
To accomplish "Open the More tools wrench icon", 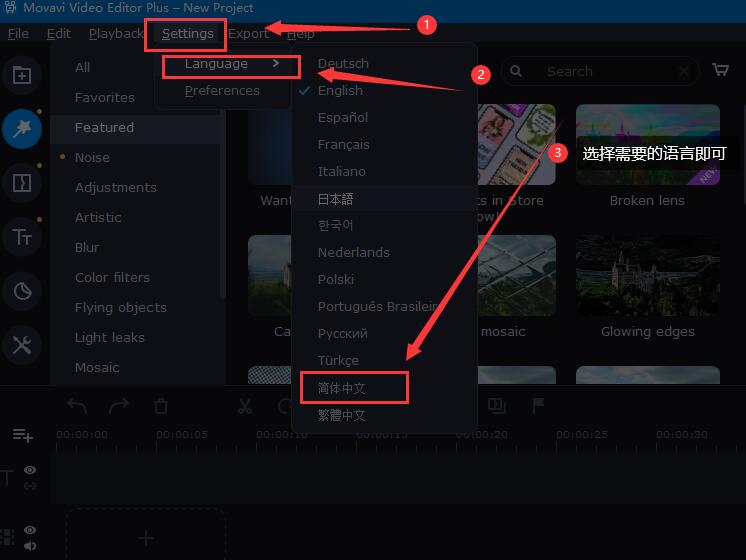I will coord(22,345).
